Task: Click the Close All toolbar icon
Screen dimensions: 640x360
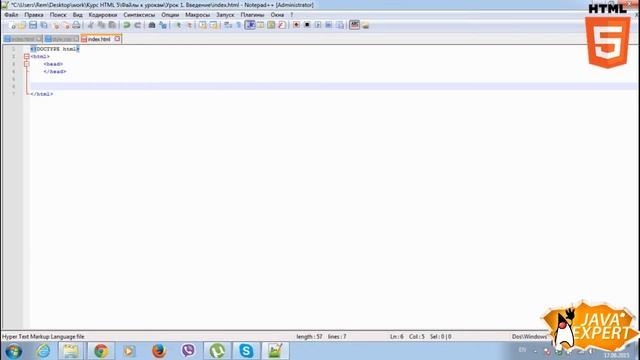Action: [x=66, y=25]
